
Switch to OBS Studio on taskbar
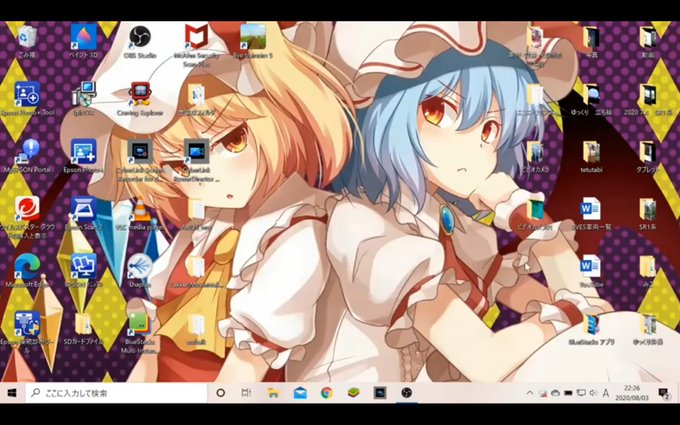(x=406, y=393)
